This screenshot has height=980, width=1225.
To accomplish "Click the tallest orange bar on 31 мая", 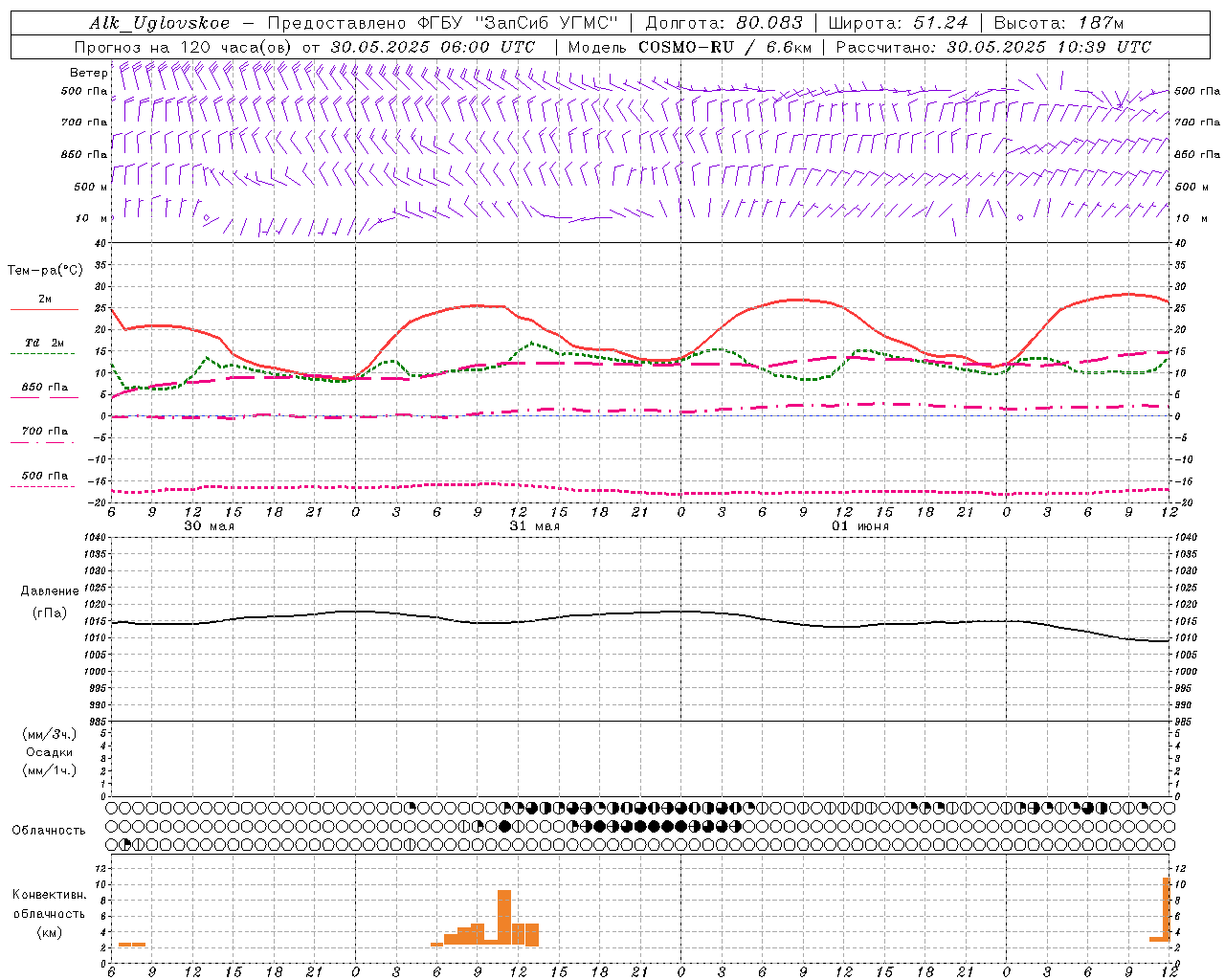I will pyautogui.click(x=504, y=918).
